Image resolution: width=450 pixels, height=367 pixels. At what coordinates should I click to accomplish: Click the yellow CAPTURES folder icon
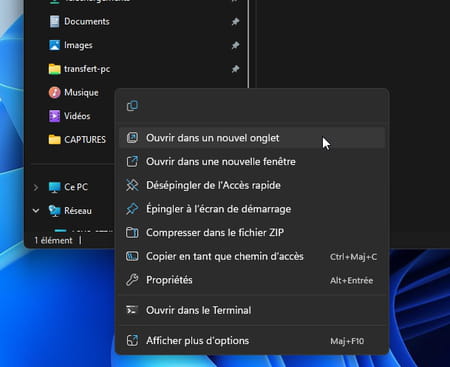coord(54,139)
